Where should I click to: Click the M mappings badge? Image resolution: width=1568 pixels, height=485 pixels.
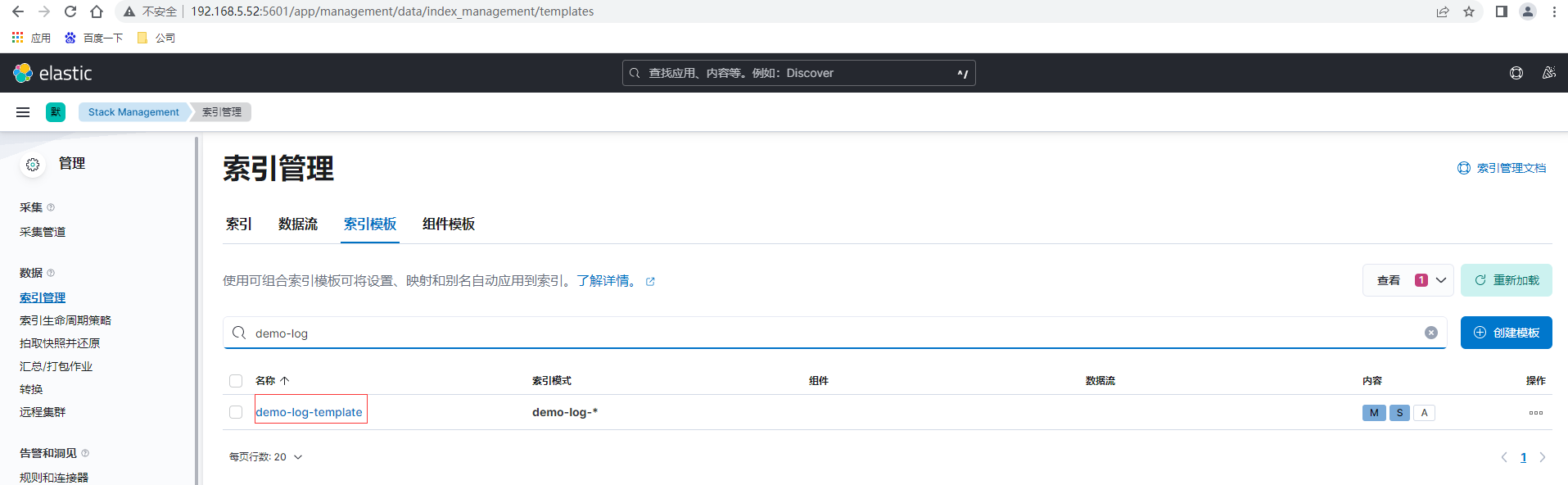1374,412
